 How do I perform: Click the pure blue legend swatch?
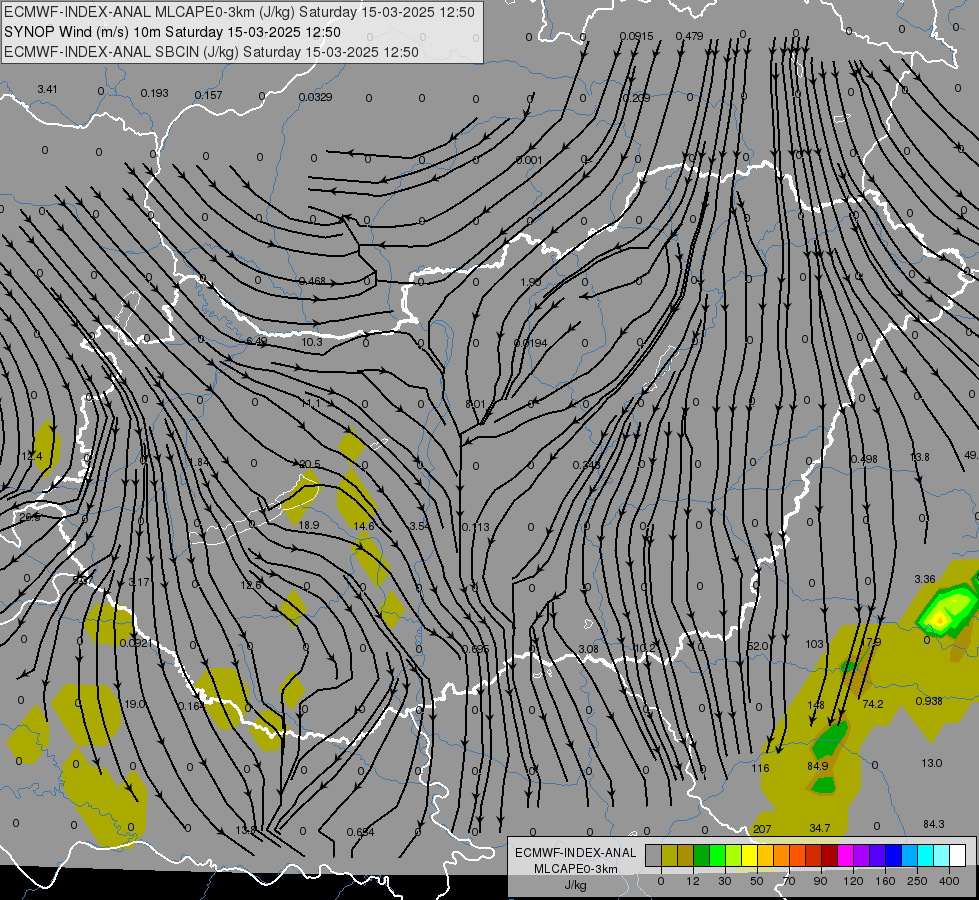point(894,855)
